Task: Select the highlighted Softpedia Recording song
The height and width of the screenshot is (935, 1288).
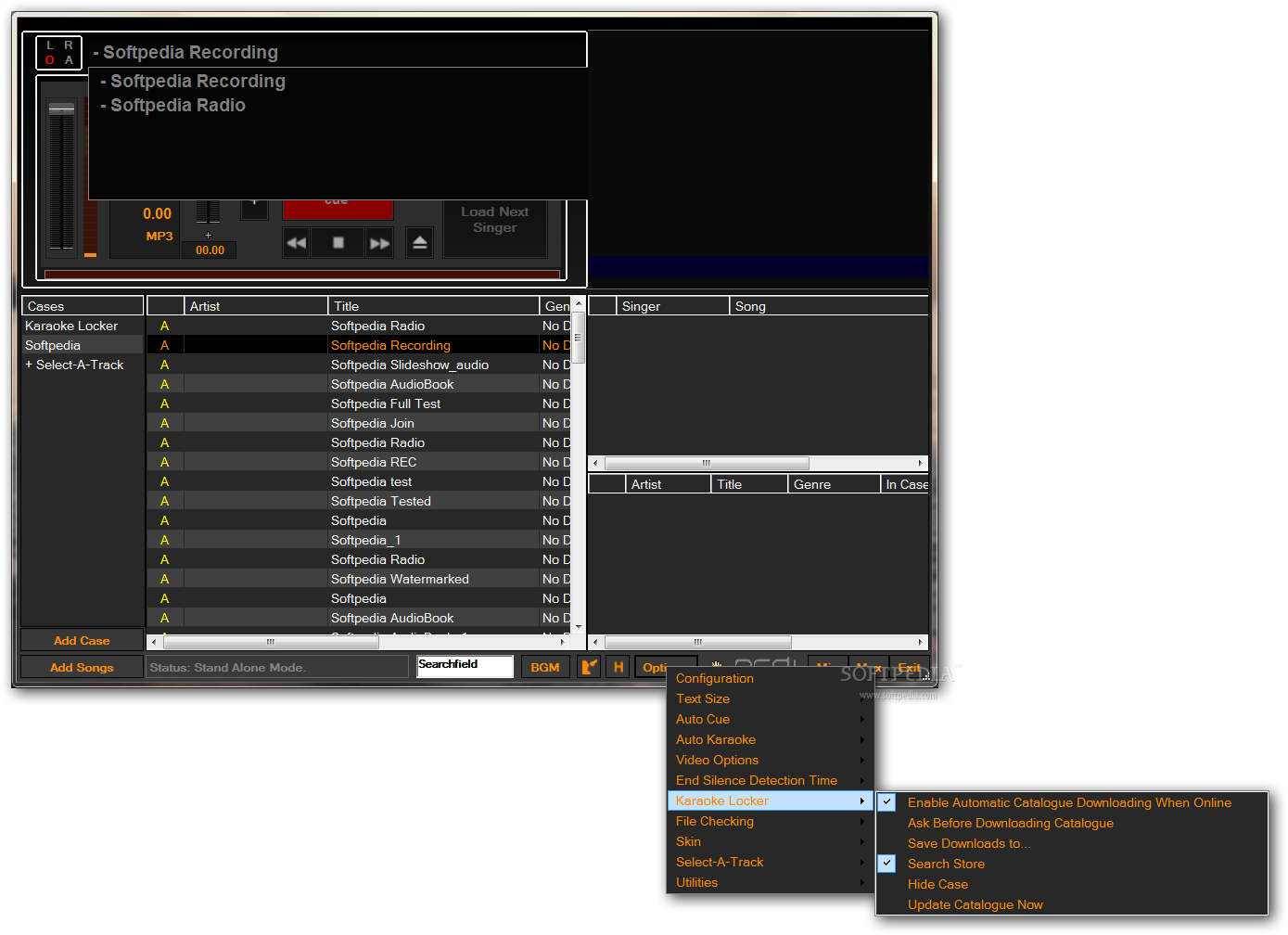Action: coord(359,345)
